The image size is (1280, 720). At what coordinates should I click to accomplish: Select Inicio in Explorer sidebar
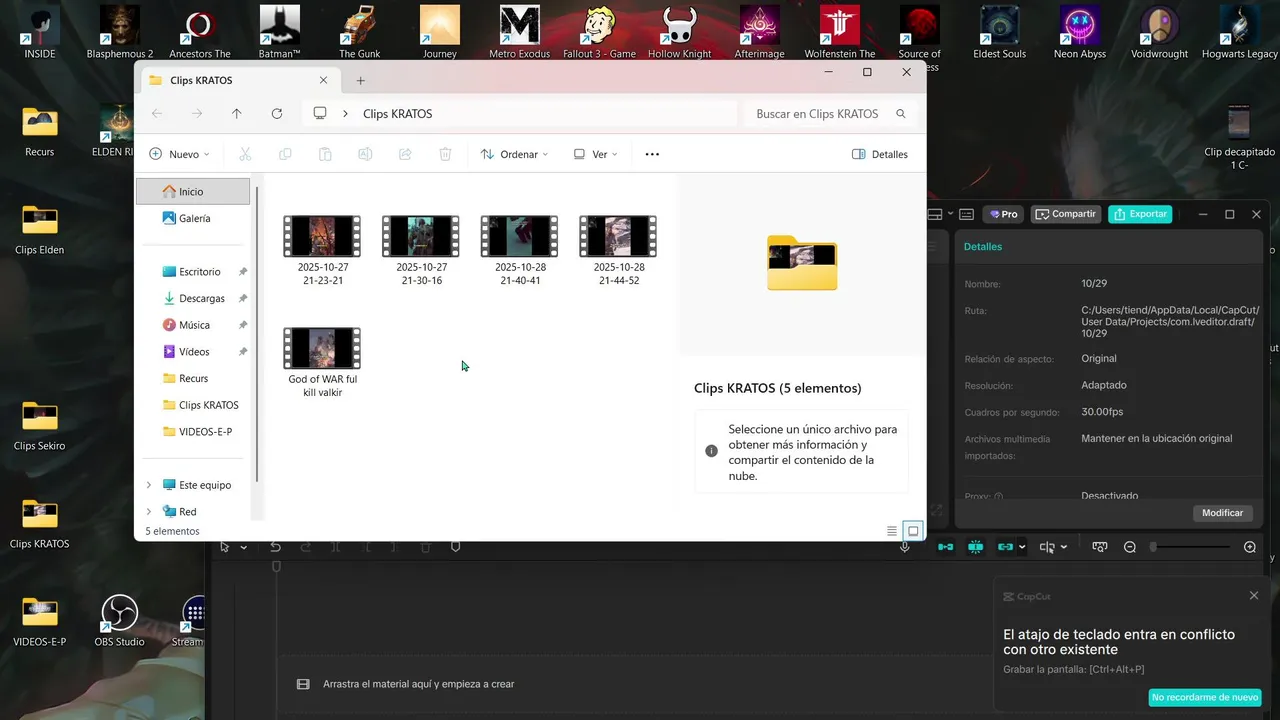[193, 191]
